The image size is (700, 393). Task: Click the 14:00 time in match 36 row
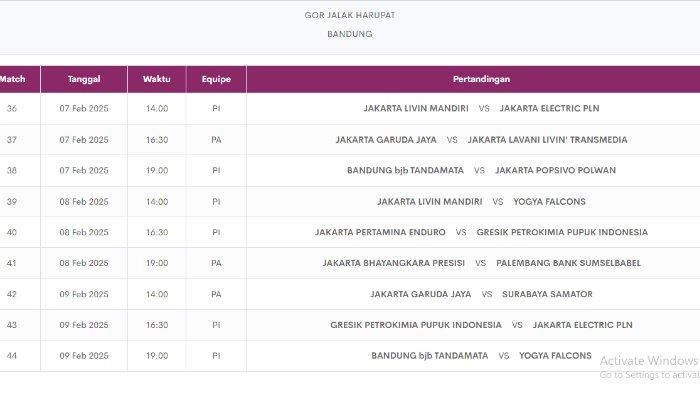[x=157, y=109]
